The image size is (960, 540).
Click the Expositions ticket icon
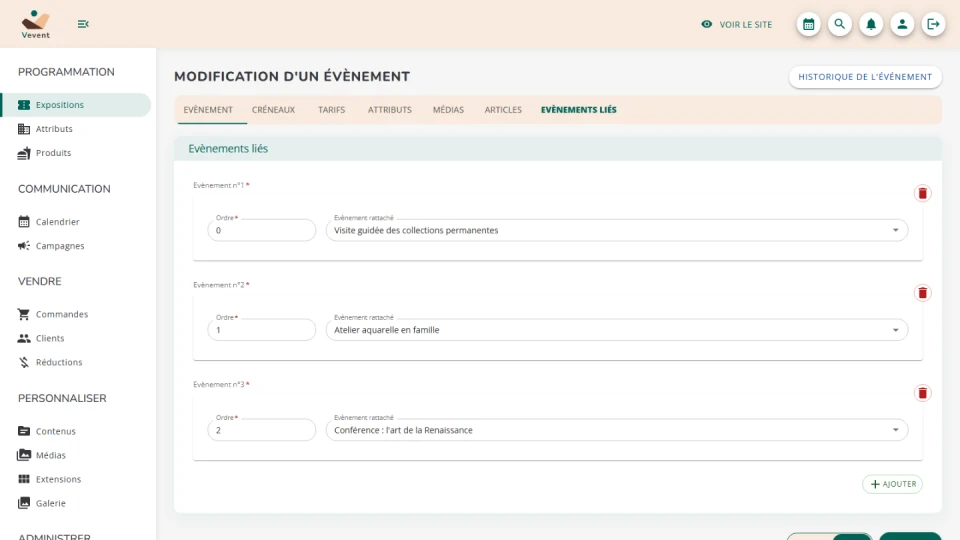24,105
